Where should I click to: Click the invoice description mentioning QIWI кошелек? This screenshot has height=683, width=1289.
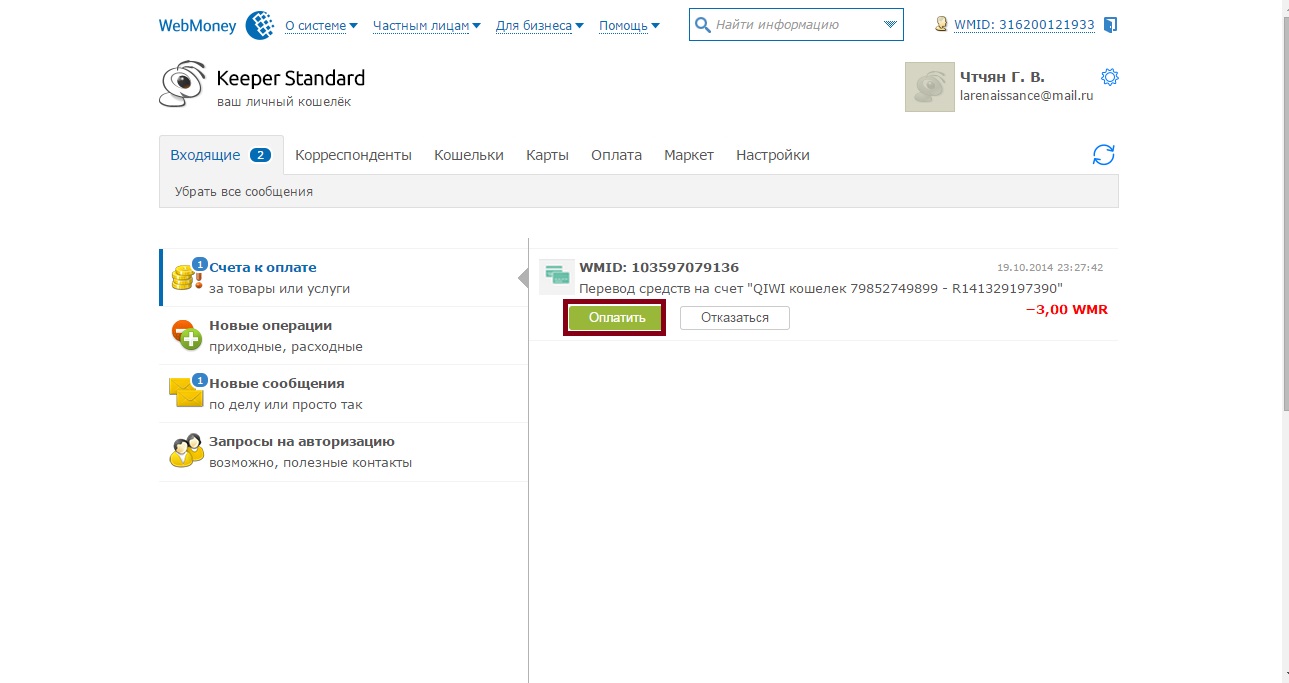821,288
